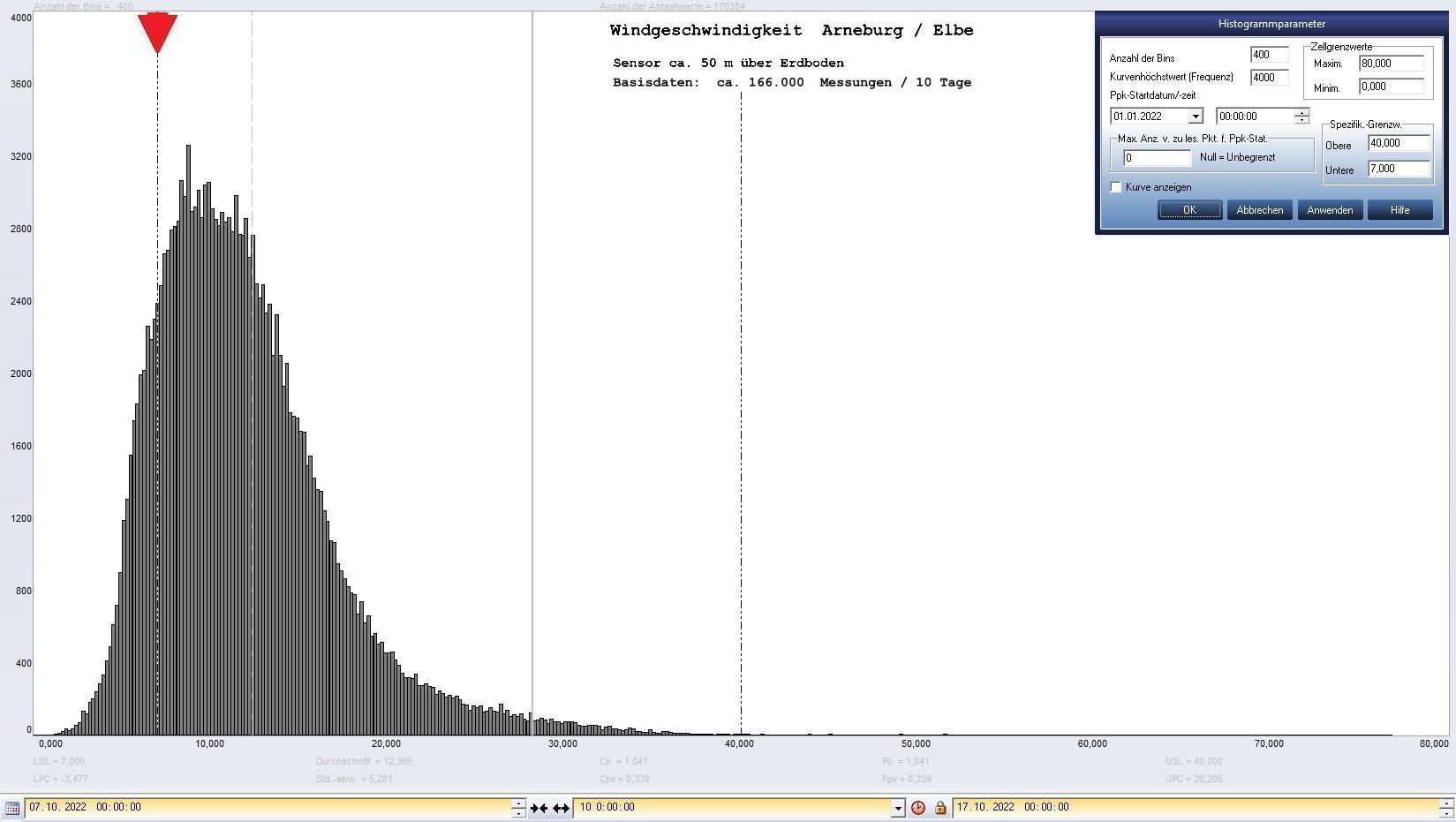This screenshot has width=1456, height=822.
Task: Click the red clock icon
Action: pyautogui.click(x=918, y=808)
